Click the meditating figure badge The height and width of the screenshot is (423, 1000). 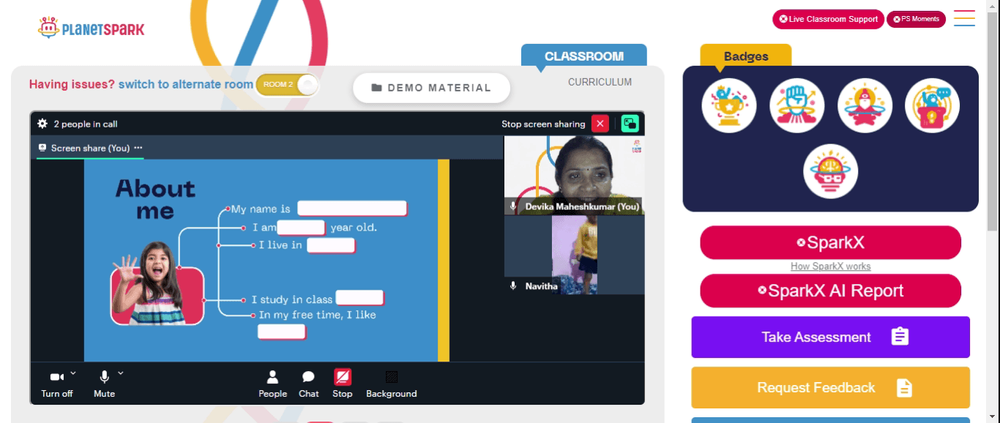click(865, 105)
